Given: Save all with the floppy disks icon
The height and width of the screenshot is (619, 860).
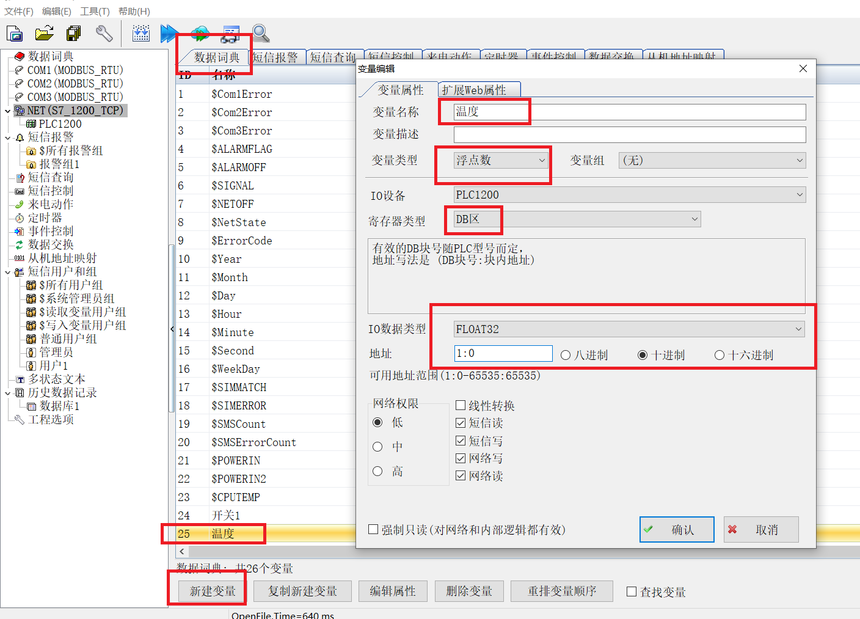Looking at the screenshot, I should [x=73, y=33].
